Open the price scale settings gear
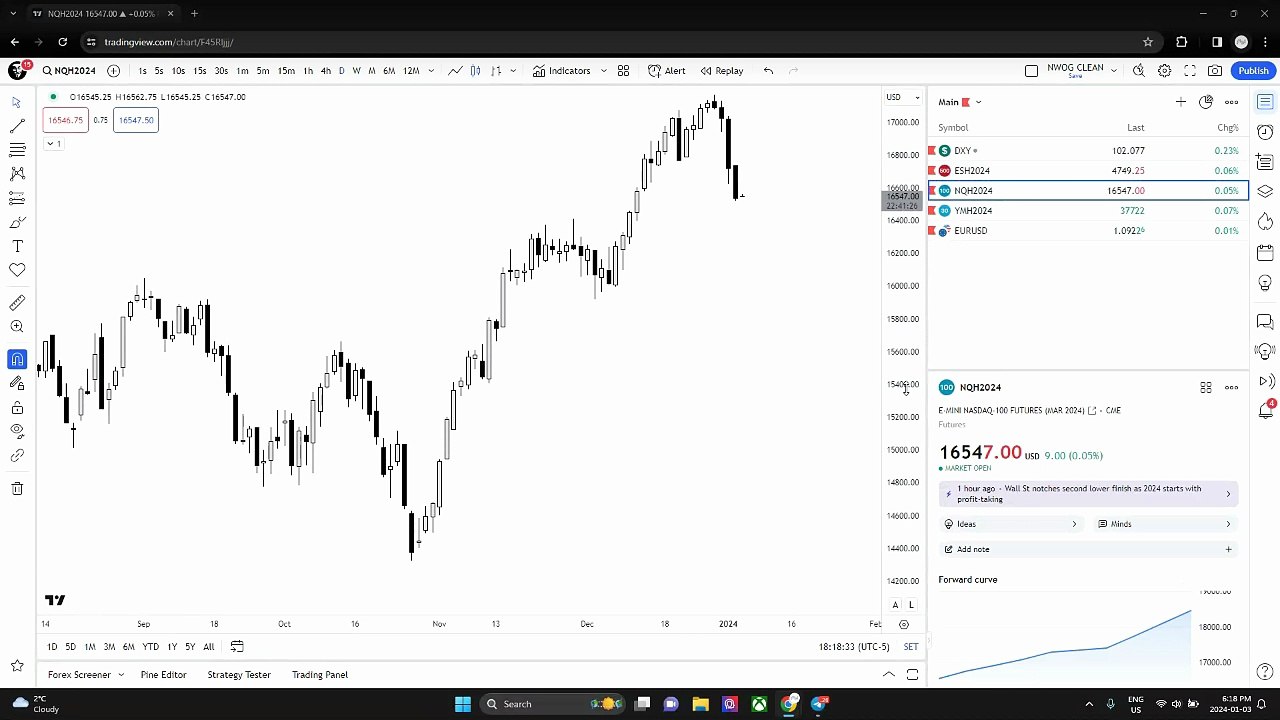 pos(904,624)
